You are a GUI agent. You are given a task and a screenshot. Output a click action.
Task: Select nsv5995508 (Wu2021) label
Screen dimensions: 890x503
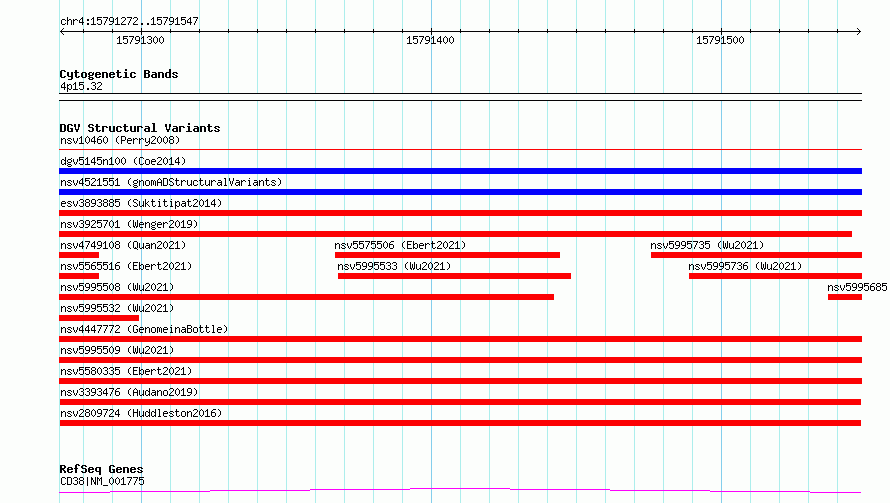point(117,287)
